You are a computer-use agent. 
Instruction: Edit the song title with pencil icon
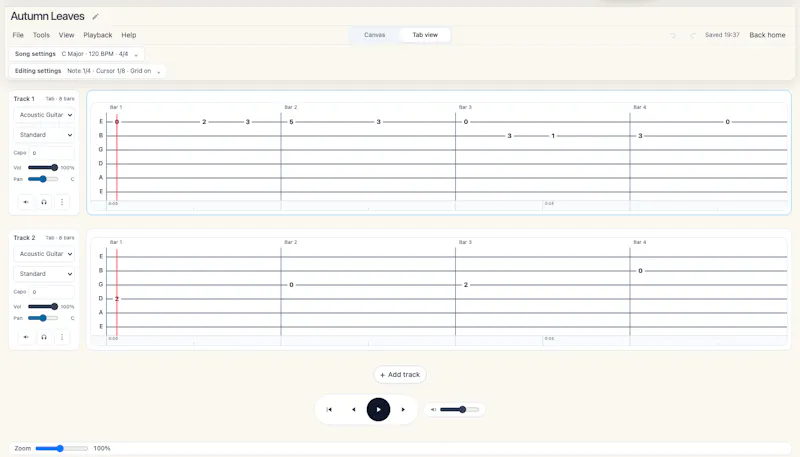click(x=95, y=16)
